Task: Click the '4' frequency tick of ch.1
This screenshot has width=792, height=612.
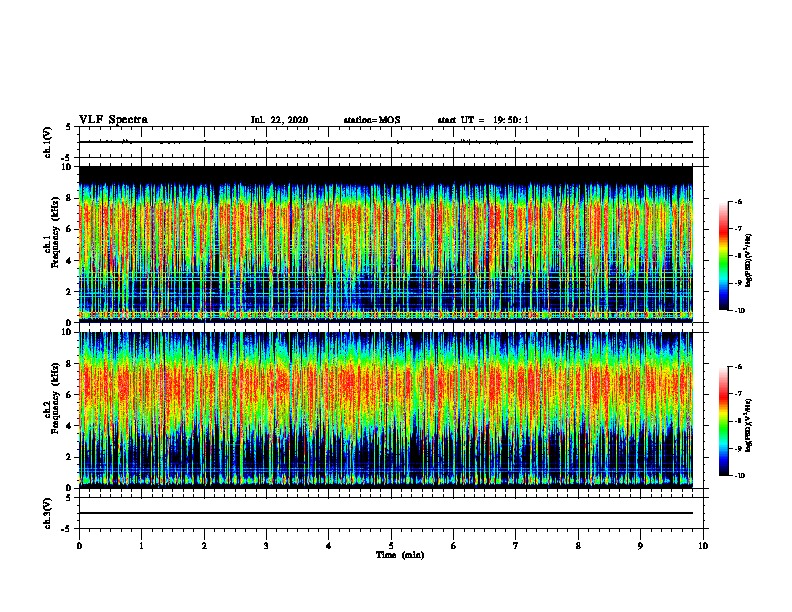Action: click(x=69, y=261)
